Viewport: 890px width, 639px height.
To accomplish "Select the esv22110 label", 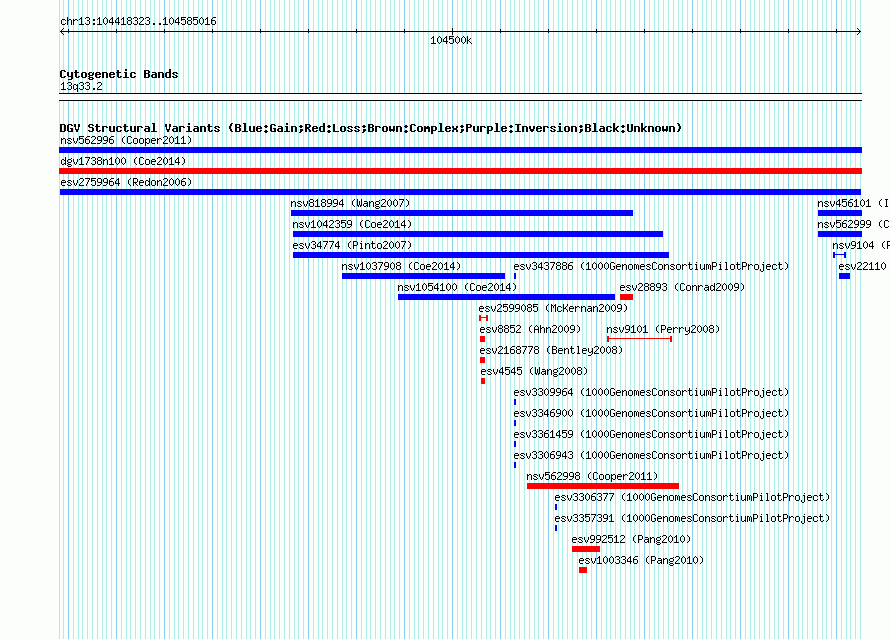I will (x=862, y=266).
